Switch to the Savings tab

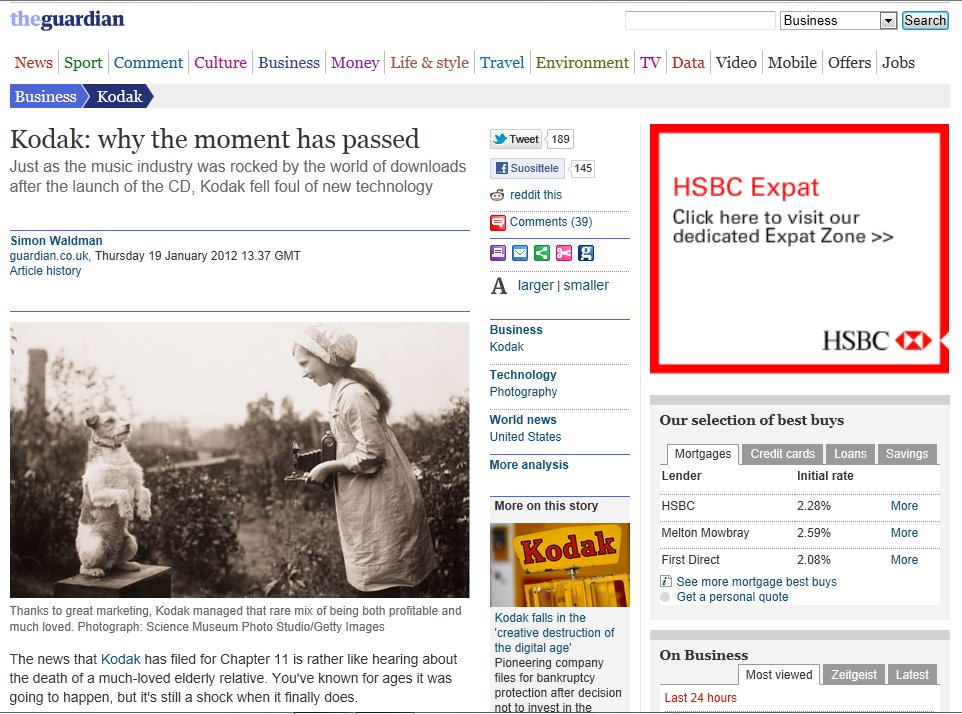click(907, 454)
